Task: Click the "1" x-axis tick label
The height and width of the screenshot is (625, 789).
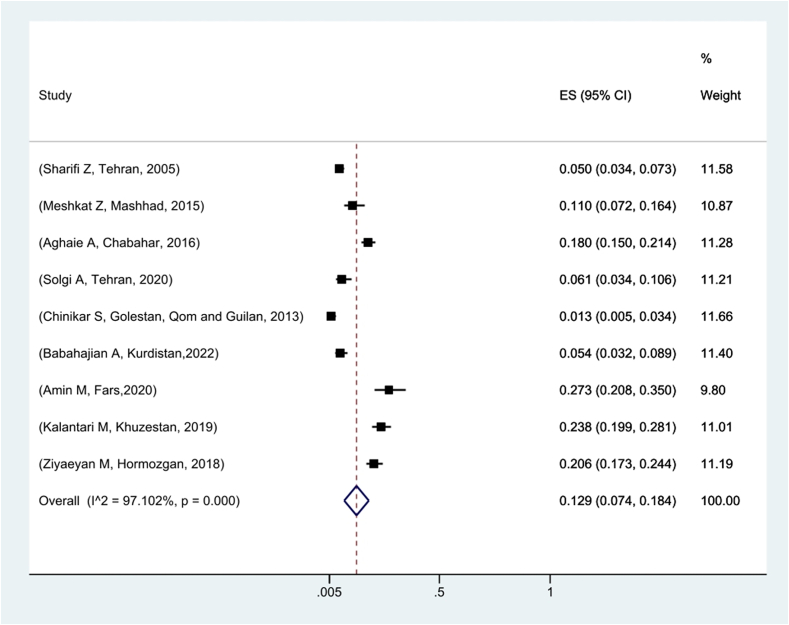Action: (550, 592)
